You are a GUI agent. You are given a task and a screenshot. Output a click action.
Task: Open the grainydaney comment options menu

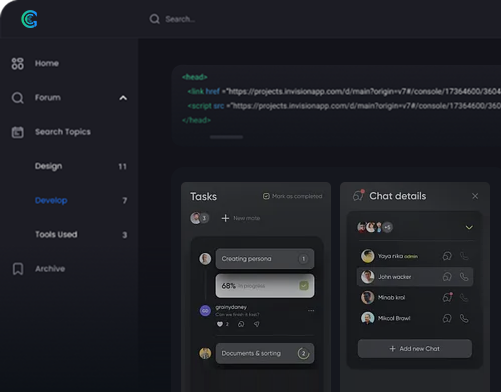(311, 311)
